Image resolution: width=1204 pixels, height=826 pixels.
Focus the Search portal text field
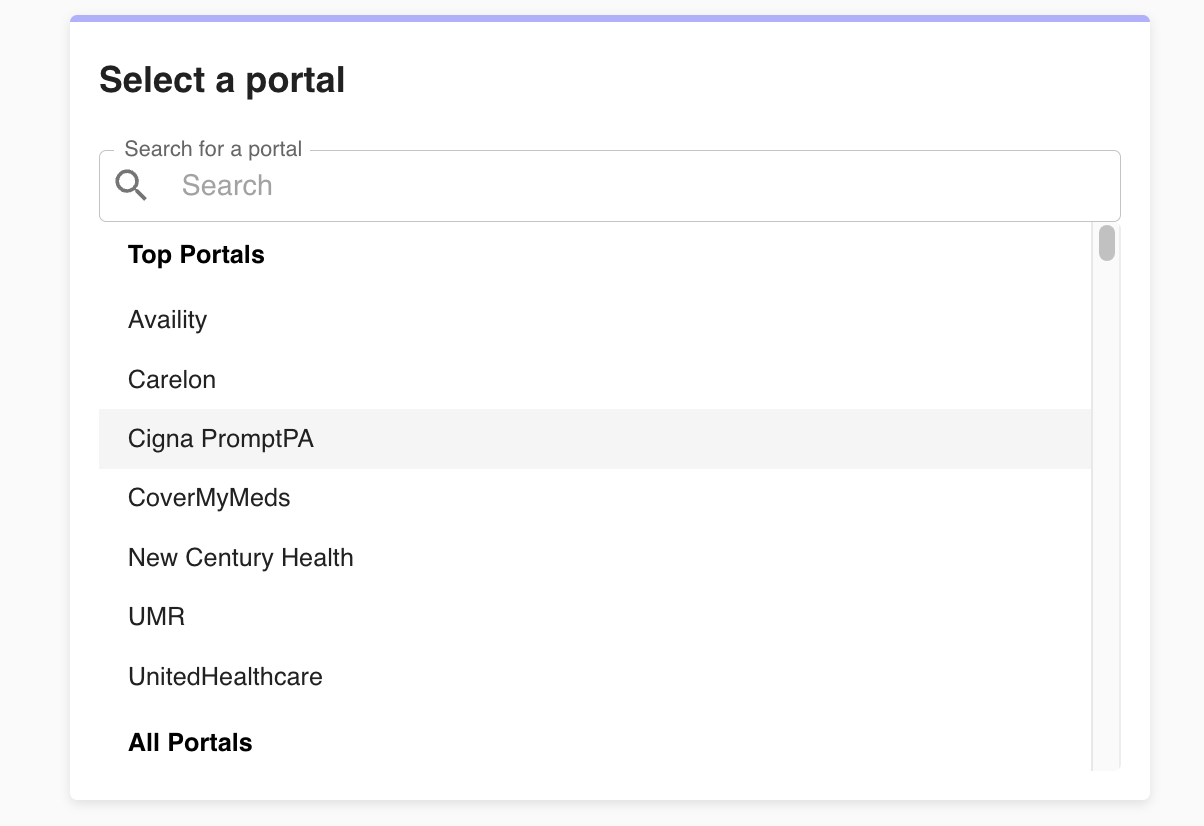click(x=610, y=186)
